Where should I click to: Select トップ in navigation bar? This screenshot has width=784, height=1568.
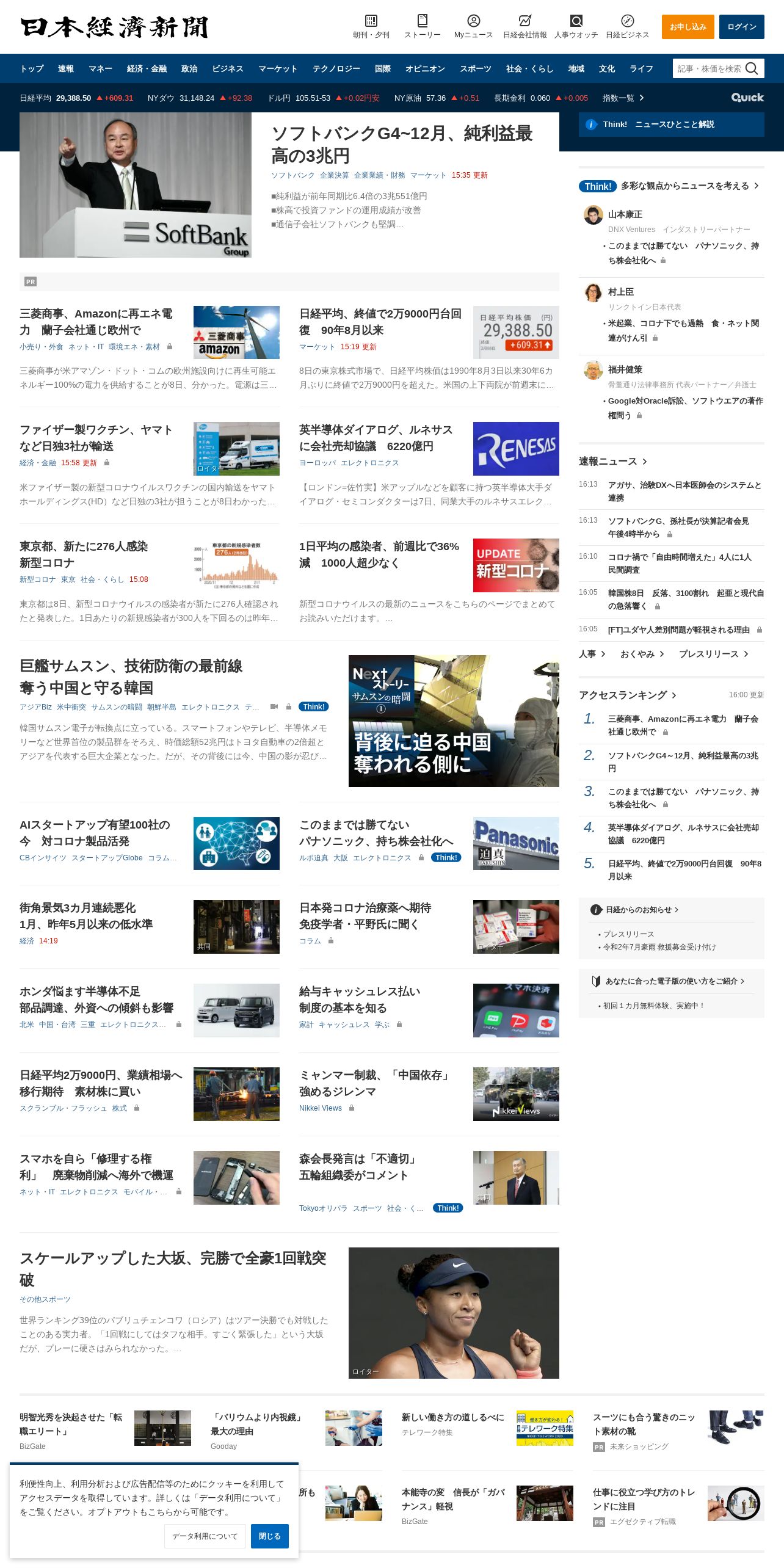(x=32, y=68)
